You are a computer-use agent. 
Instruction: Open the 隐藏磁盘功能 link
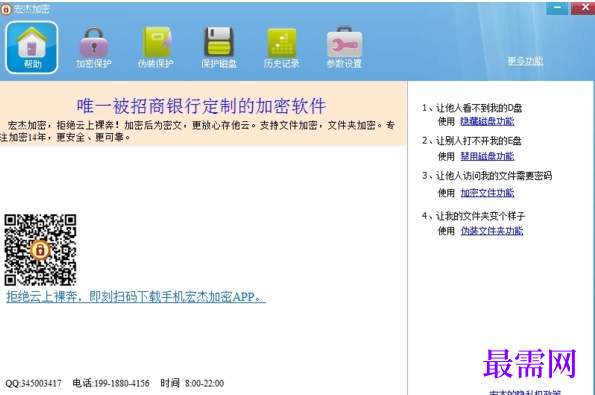(x=488, y=121)
